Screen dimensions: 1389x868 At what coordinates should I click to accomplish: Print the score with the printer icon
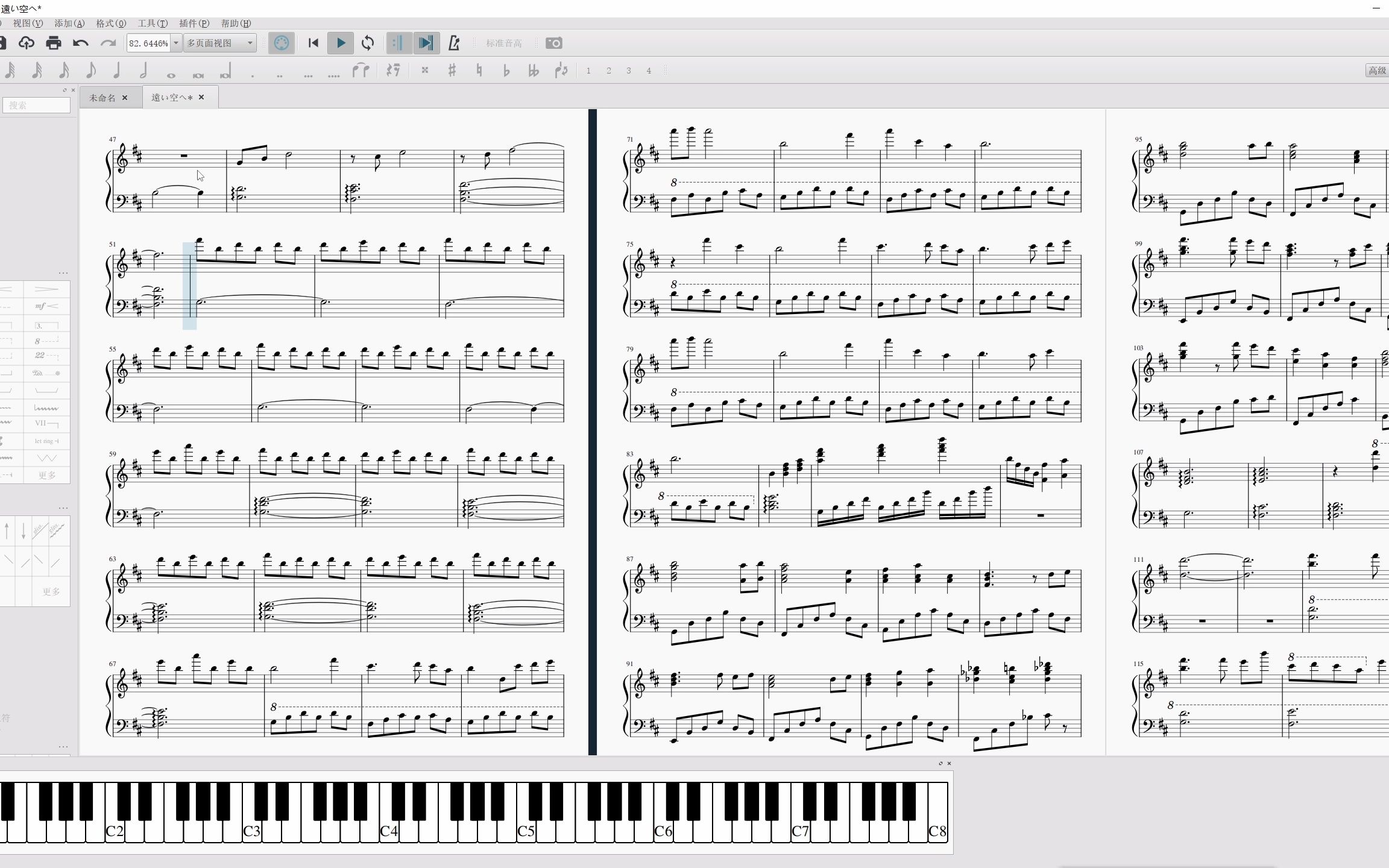(54, 43)
